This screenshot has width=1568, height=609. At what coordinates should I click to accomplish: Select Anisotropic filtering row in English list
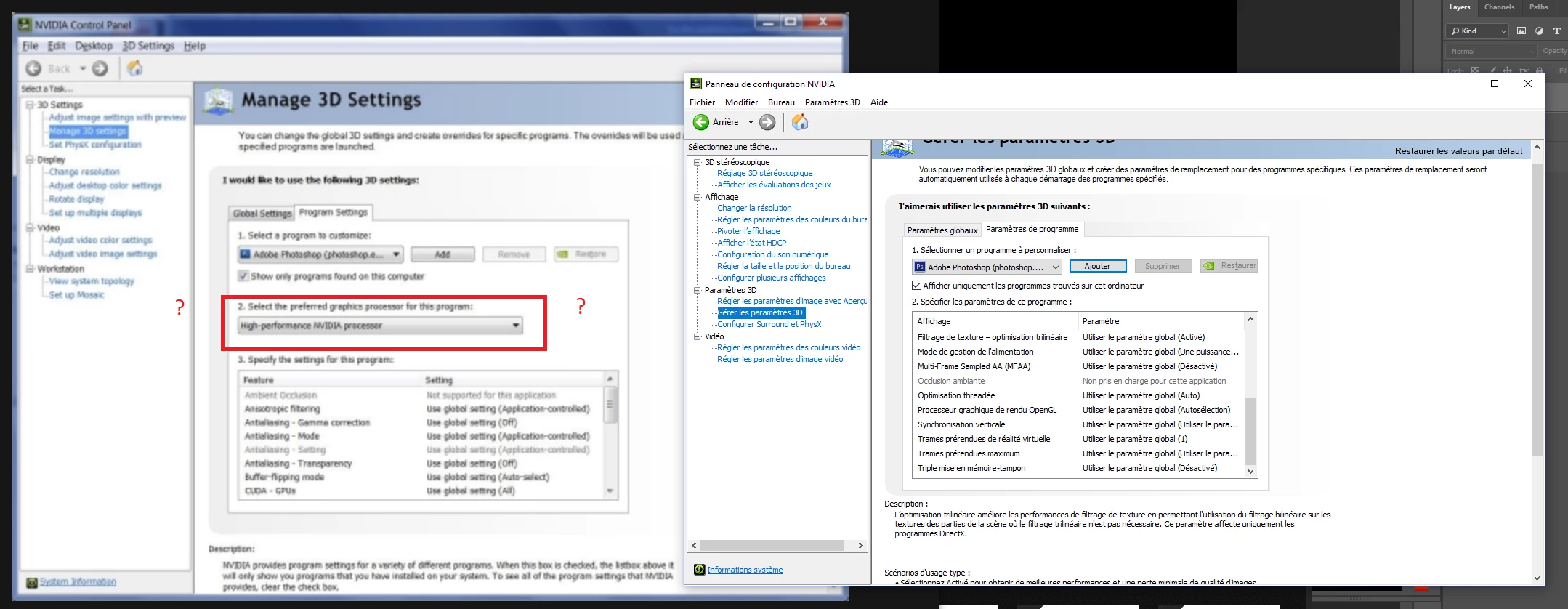tap(421, 409)
